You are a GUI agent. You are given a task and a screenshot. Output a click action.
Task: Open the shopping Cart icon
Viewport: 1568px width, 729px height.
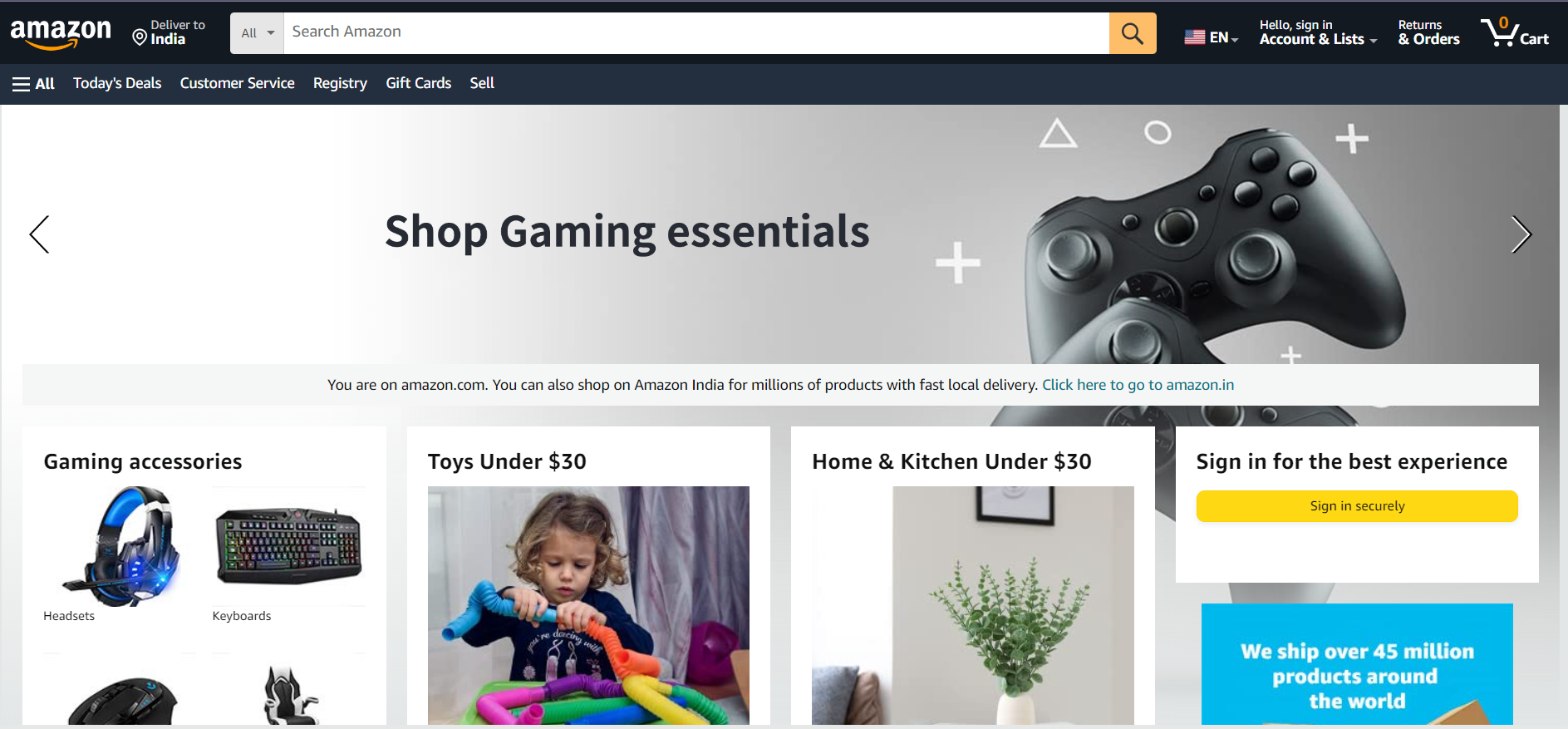1515,32
